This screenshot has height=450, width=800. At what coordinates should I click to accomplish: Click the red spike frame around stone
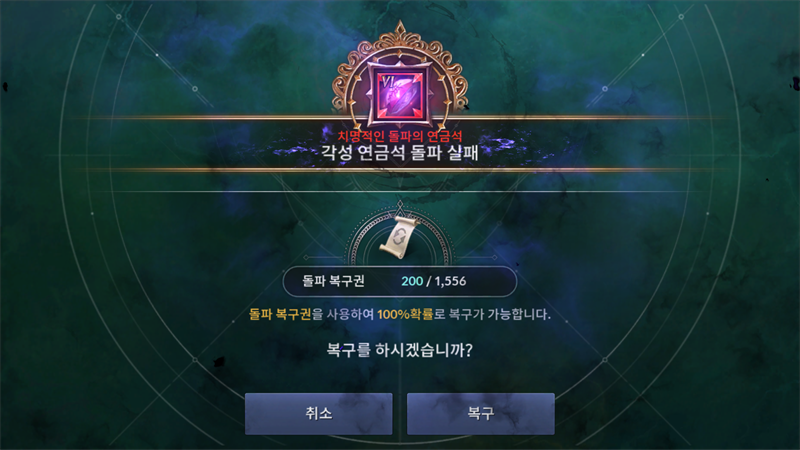[x=401, y=95]
